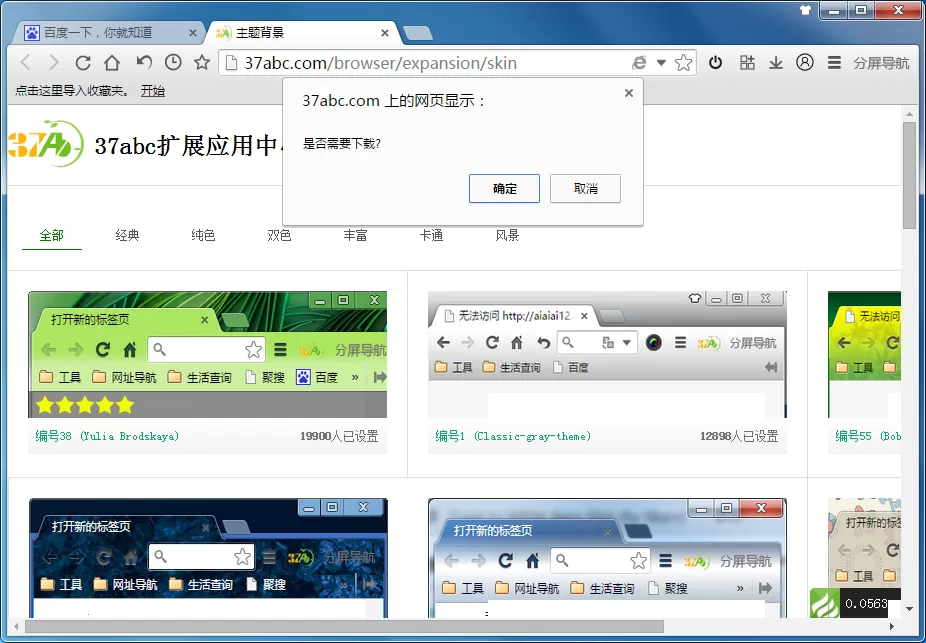
Task: Click 分屏导航 in the toolbar
Action: coord(881,63)
